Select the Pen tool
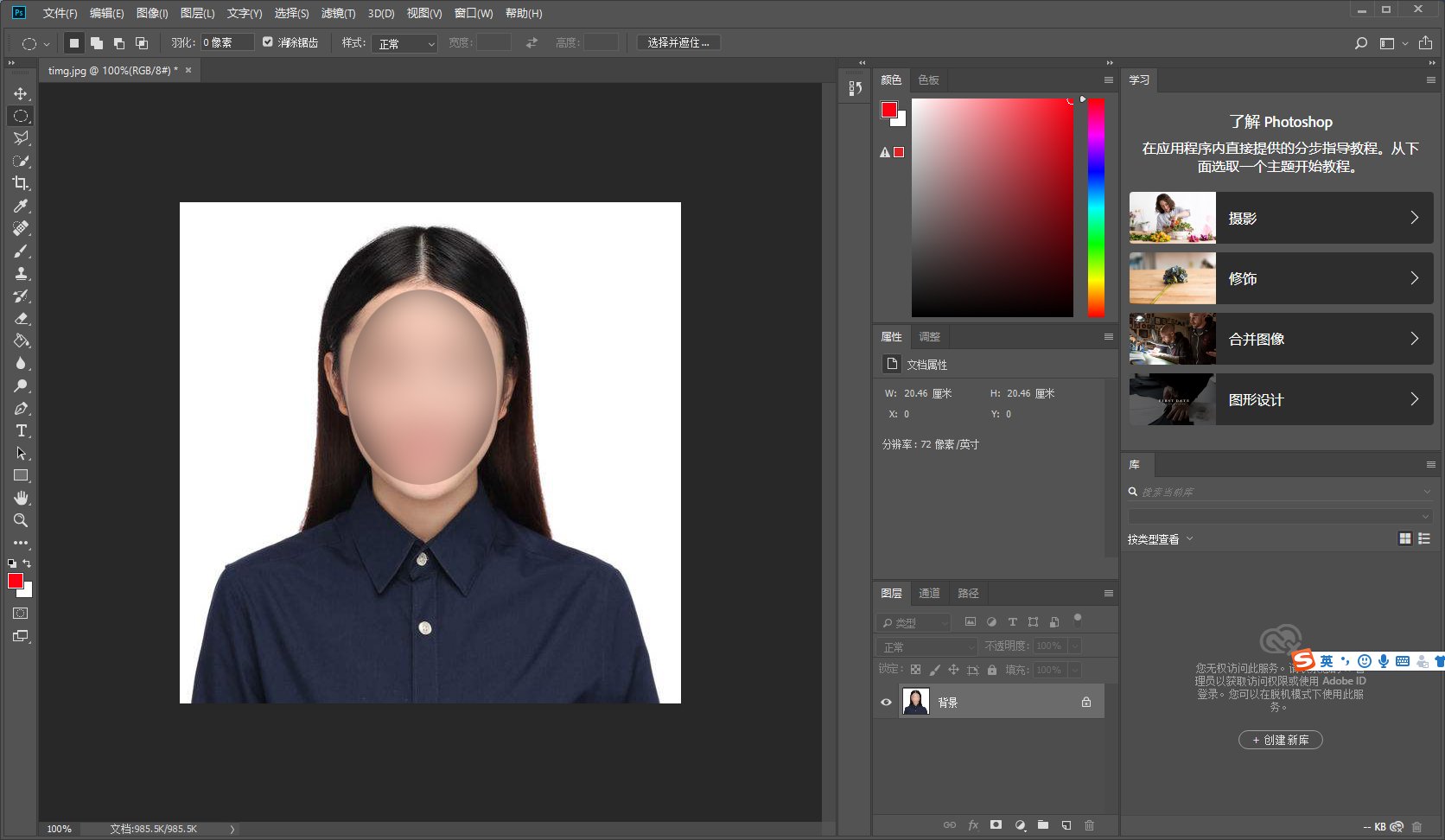Viewport: 1445px width, 840px height. tap(21, 408)
